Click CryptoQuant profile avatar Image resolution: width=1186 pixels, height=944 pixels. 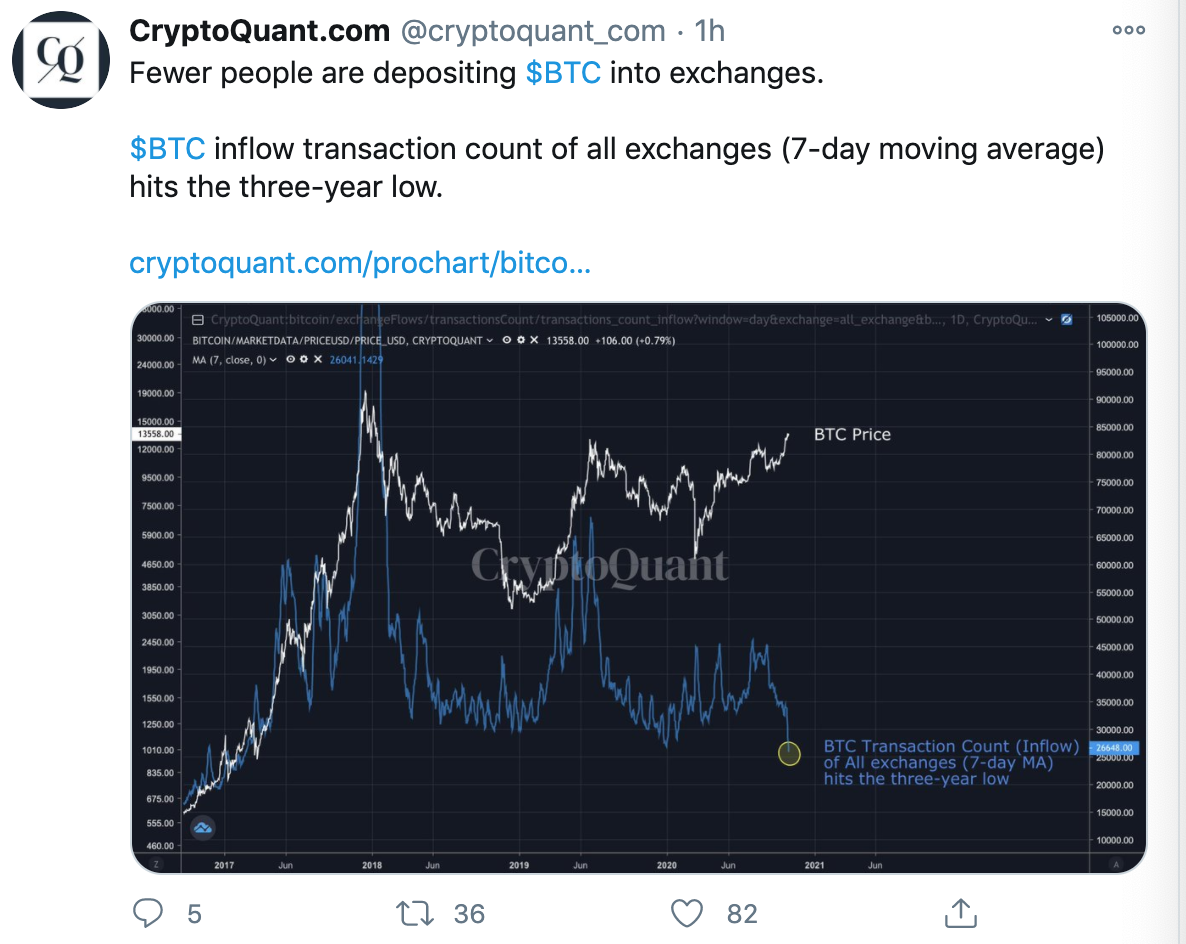[61, 60]
